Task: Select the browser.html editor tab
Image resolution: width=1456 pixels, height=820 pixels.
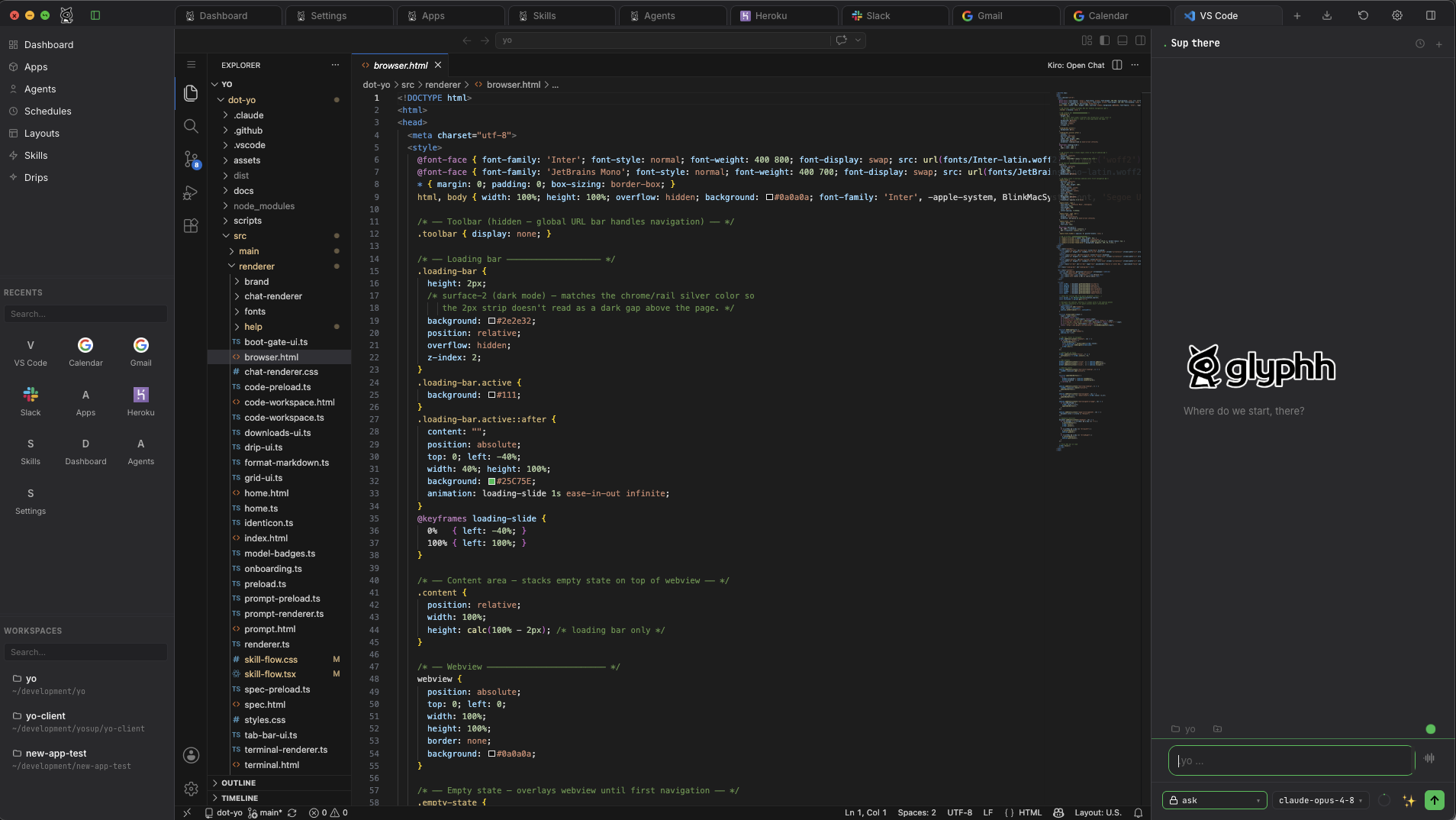Action: (400, 65)
